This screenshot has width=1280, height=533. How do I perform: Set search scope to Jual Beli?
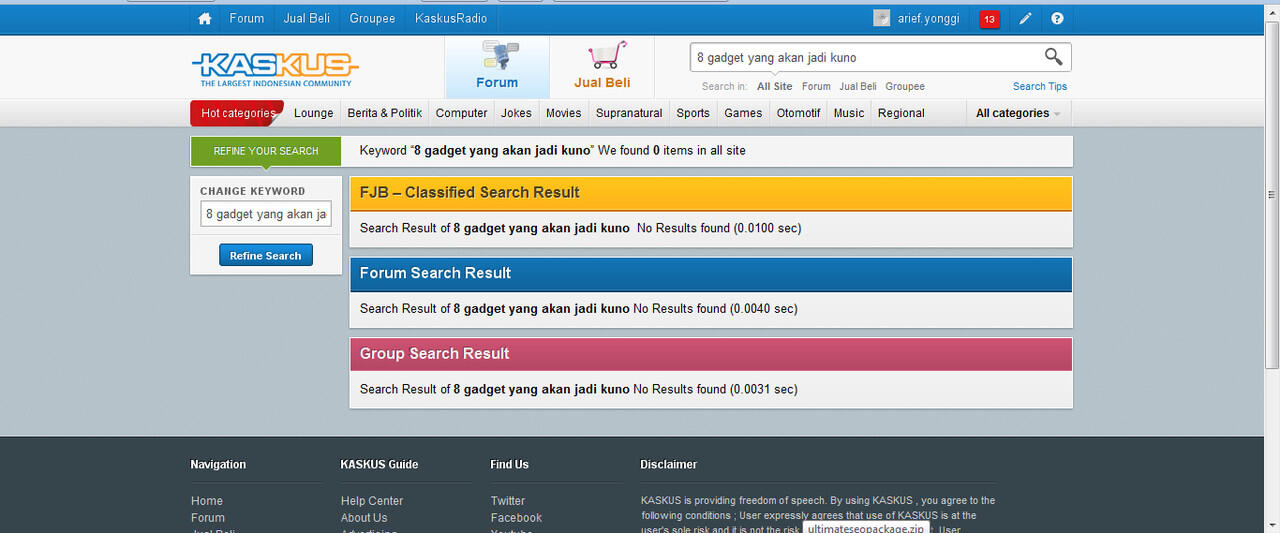858,87
